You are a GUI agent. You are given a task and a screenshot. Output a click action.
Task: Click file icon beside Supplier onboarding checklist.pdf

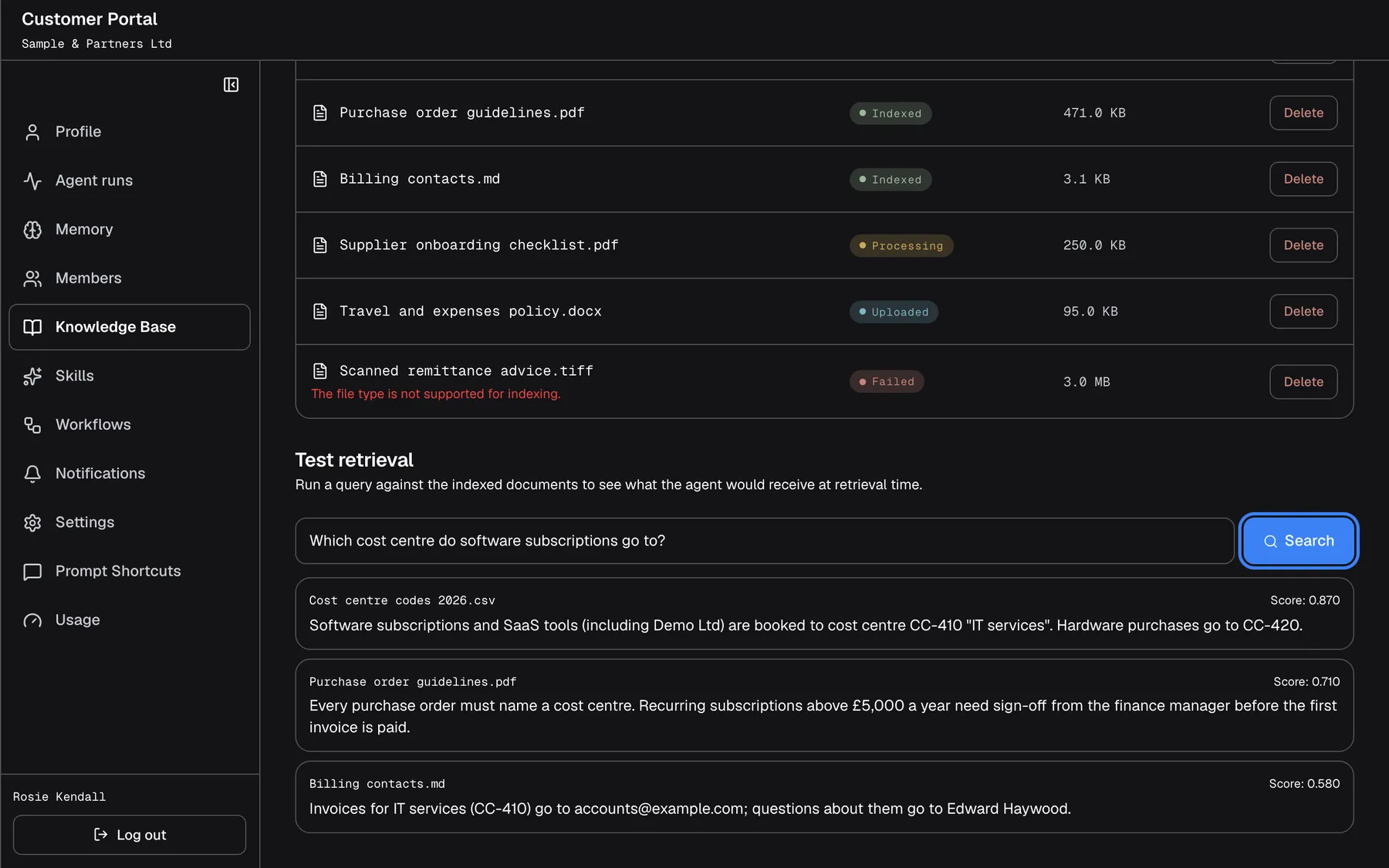tap(320, 245)
